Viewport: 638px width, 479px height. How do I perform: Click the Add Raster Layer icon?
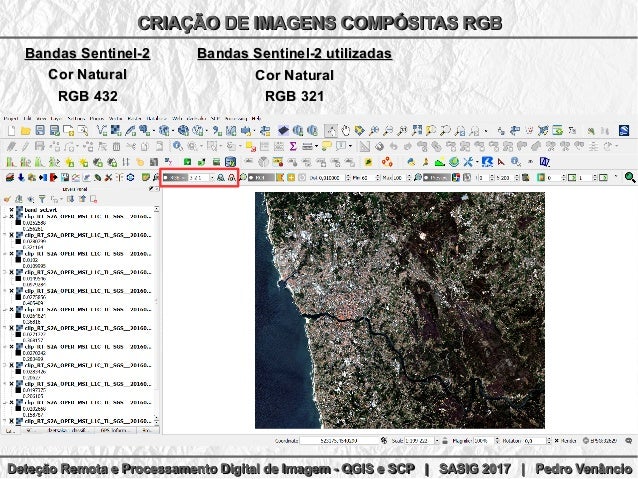(116, 130)
